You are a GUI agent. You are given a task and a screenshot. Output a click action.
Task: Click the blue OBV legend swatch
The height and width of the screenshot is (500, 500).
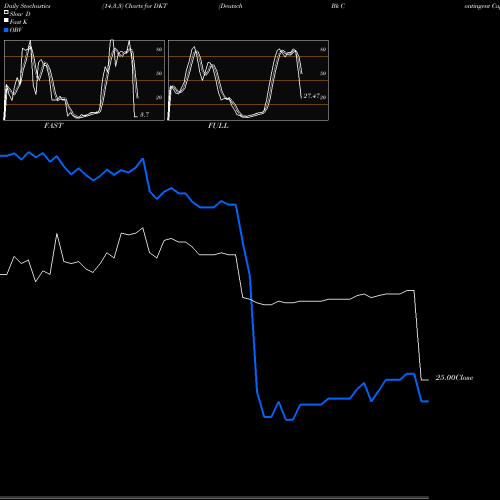point(6,30)
